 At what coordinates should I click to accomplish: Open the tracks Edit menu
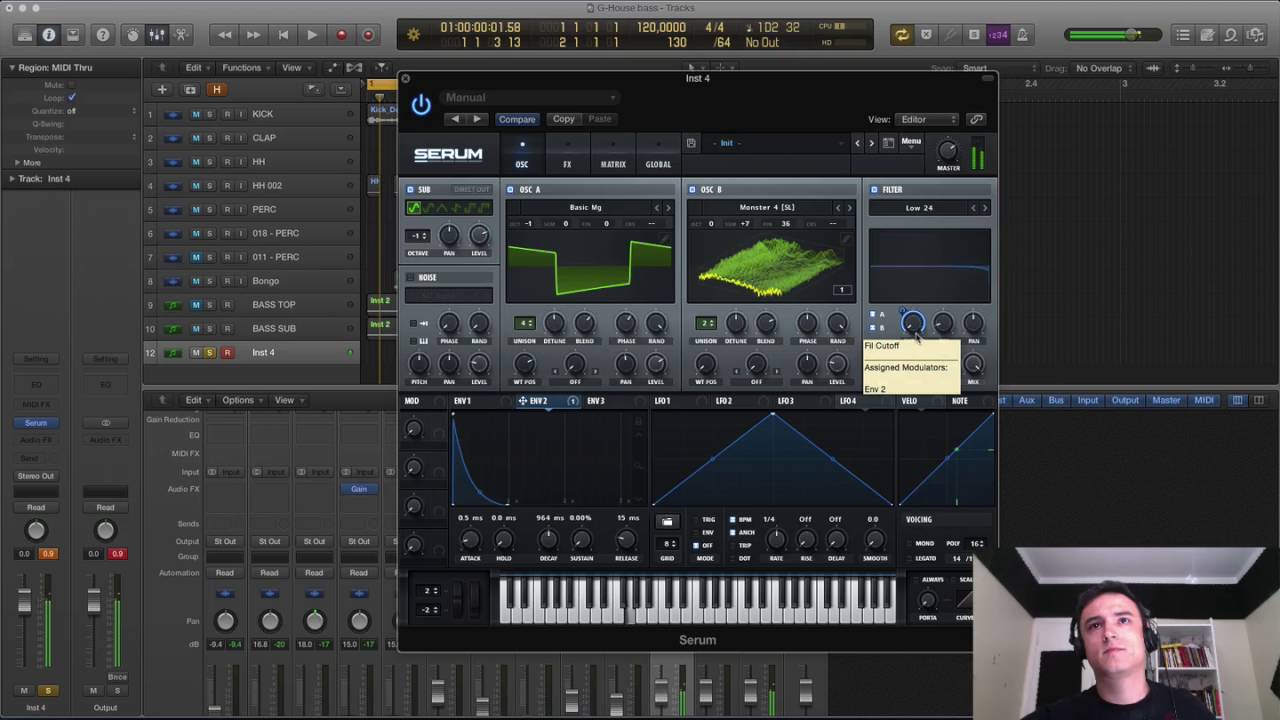(196, 68)
